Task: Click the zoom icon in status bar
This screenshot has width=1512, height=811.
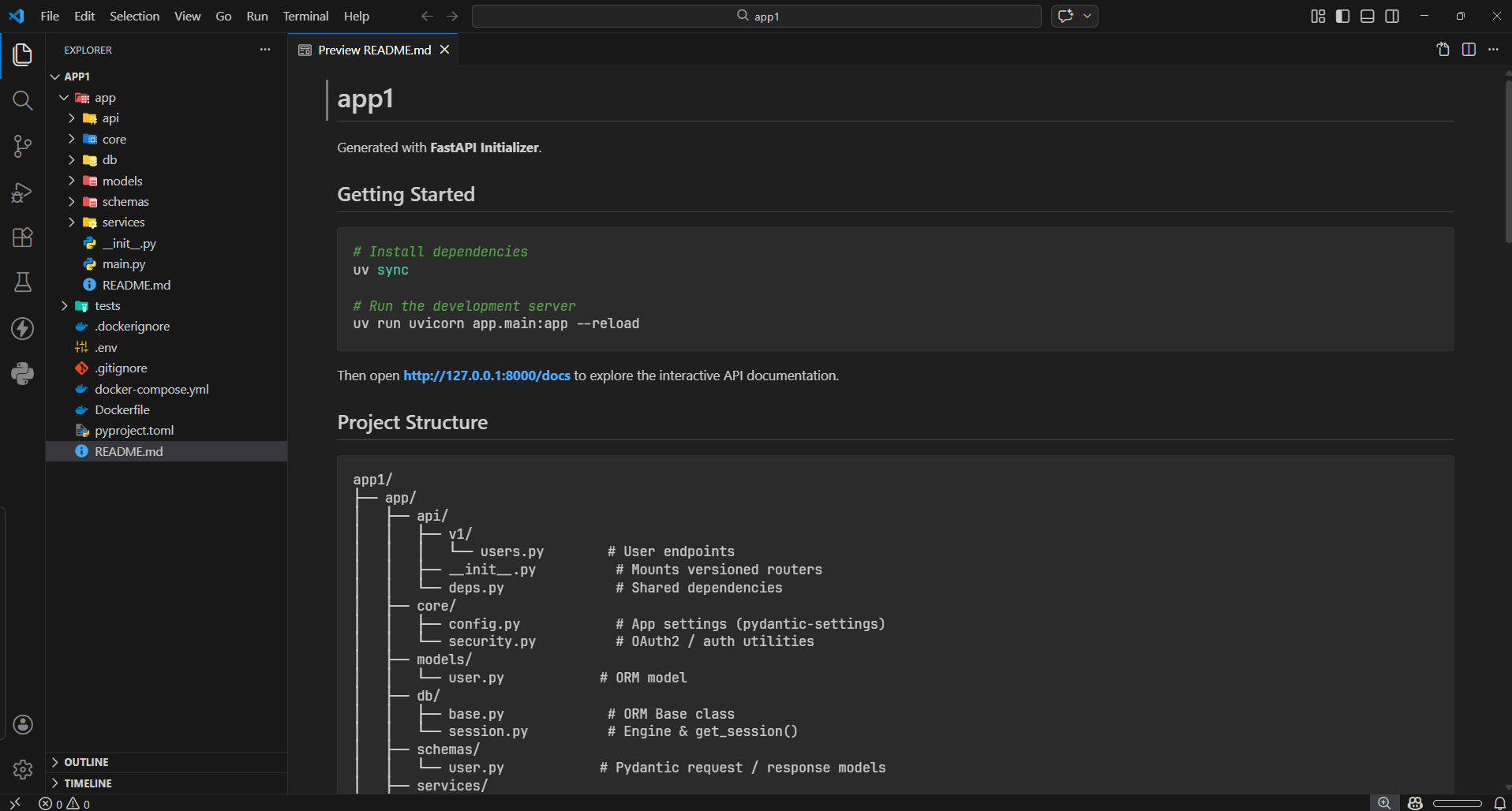Action: [x=1384, y=803]
